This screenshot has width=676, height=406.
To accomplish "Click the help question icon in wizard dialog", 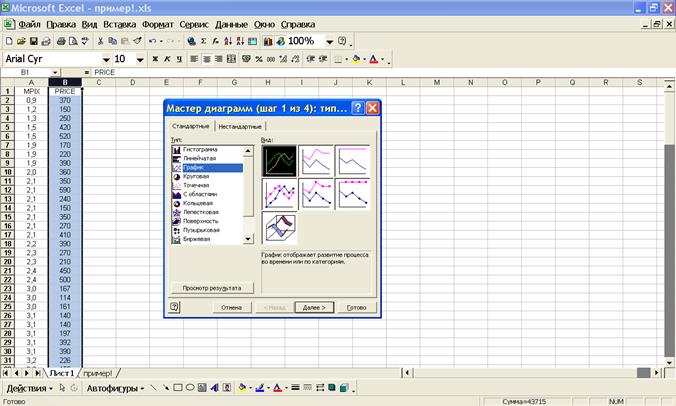I will [x=174, y=307].
